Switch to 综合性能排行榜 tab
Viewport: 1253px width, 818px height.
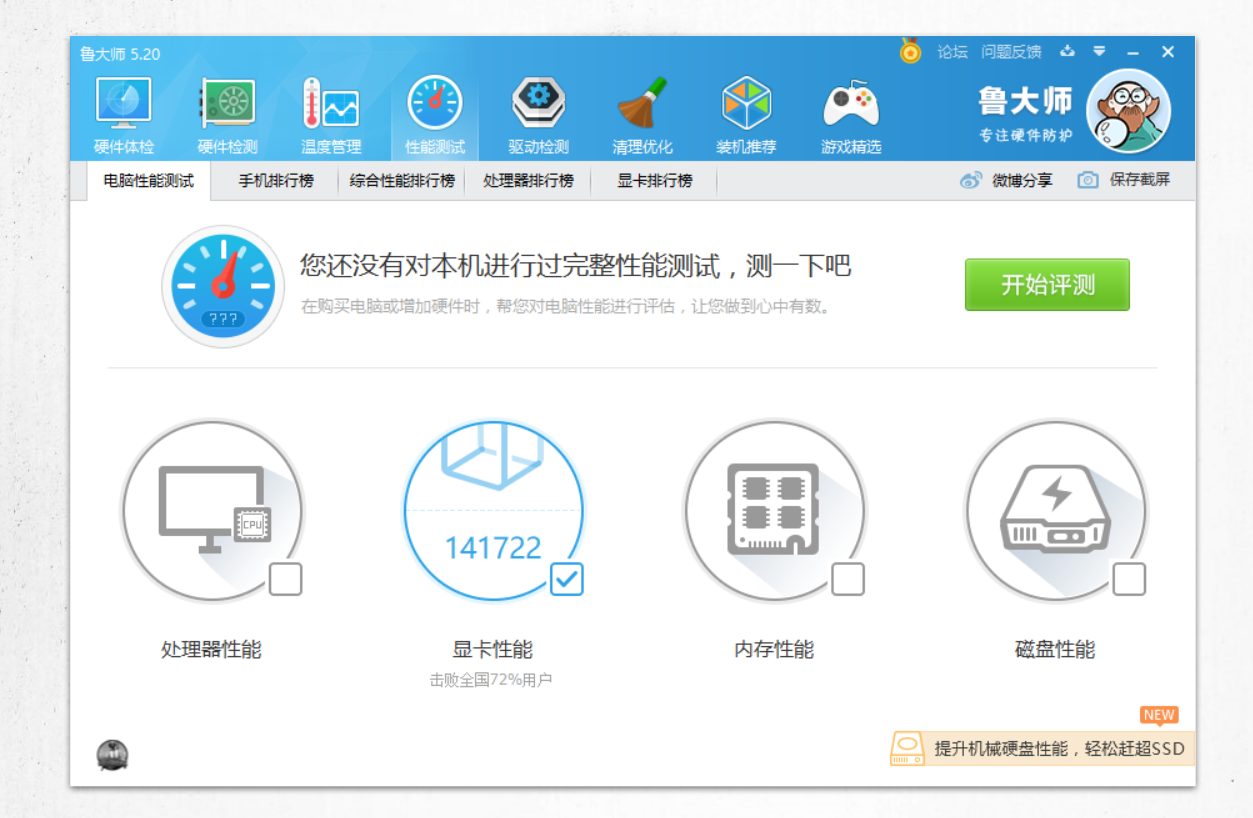pyautogui.click(x=402, y=181)
